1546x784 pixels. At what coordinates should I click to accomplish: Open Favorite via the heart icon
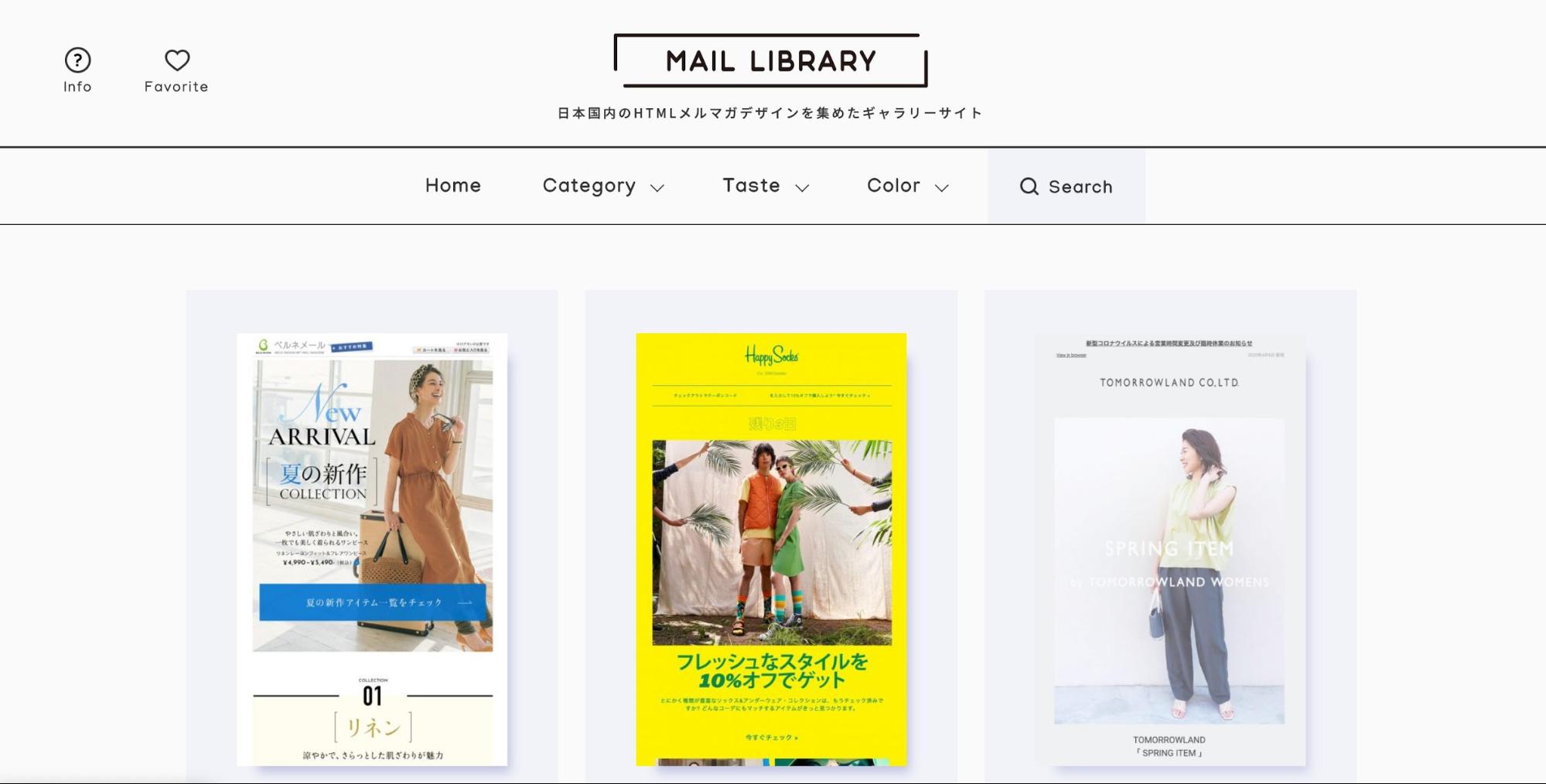[177, 60]
